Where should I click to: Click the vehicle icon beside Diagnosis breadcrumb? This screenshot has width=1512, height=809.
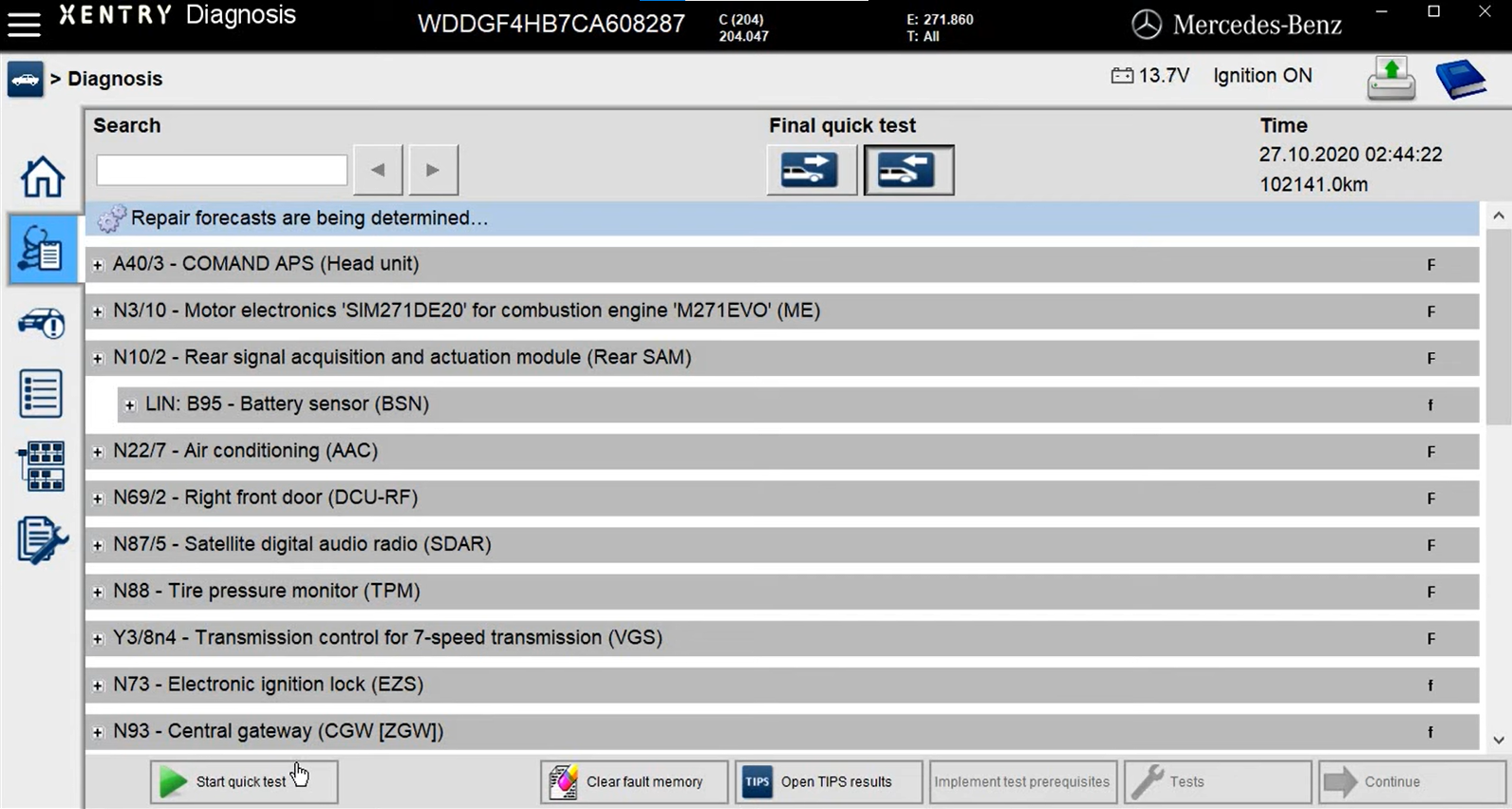(26, 79)
